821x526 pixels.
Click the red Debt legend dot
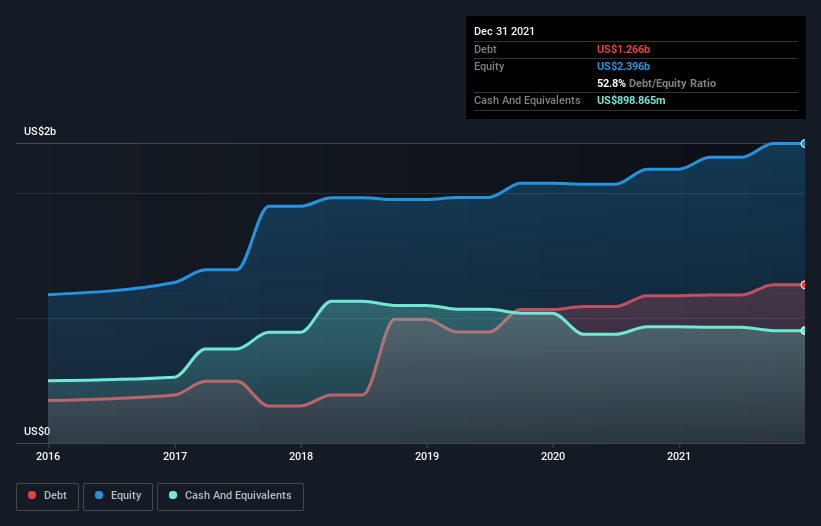(32, 495)
